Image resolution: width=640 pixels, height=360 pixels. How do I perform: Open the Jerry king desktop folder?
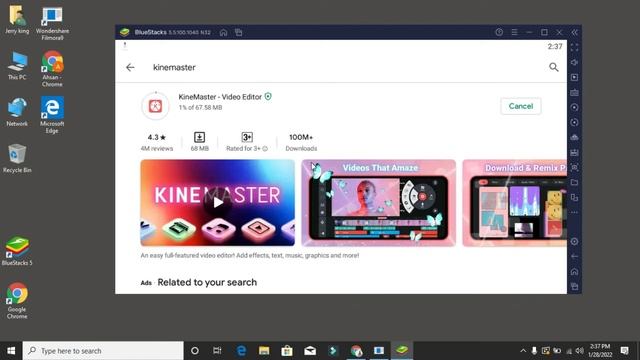point(17,20)
